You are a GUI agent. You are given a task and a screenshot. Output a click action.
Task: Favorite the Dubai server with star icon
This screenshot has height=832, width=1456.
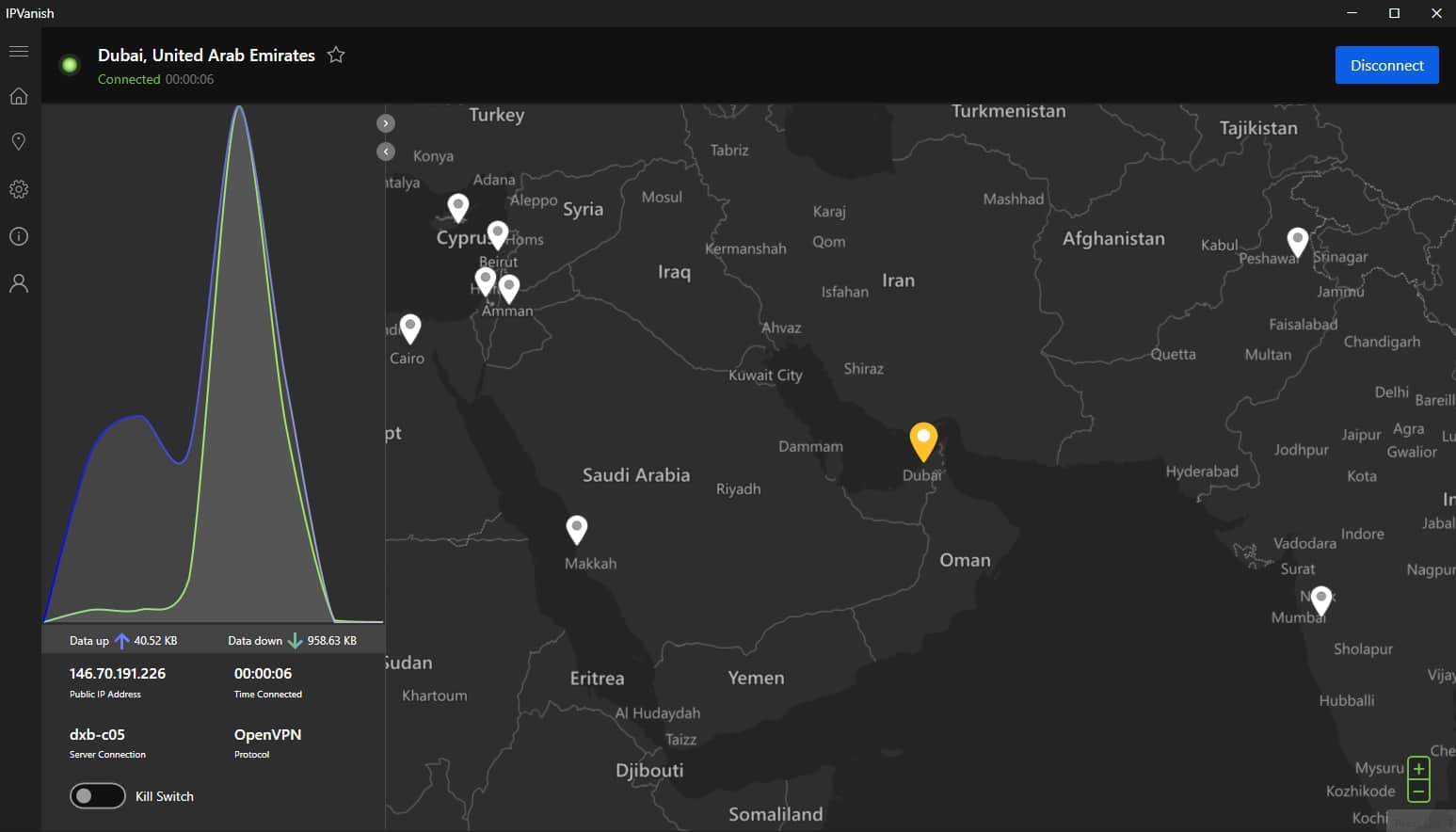(x=336, y=55)
